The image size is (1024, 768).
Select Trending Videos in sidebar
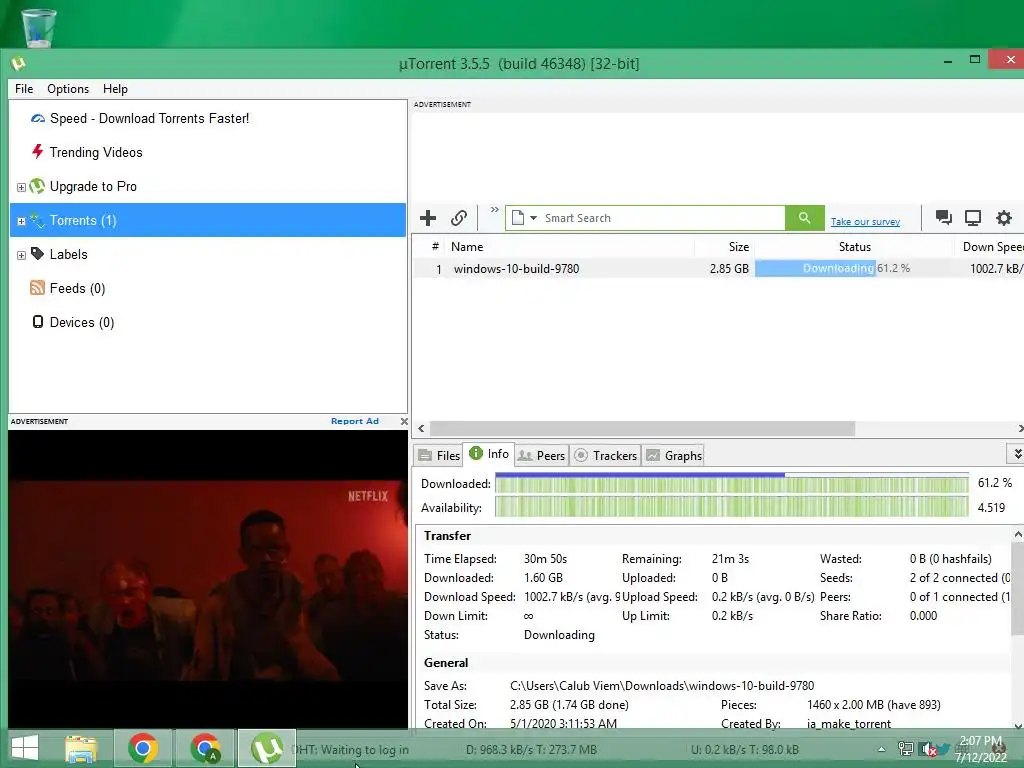(96, 152)
